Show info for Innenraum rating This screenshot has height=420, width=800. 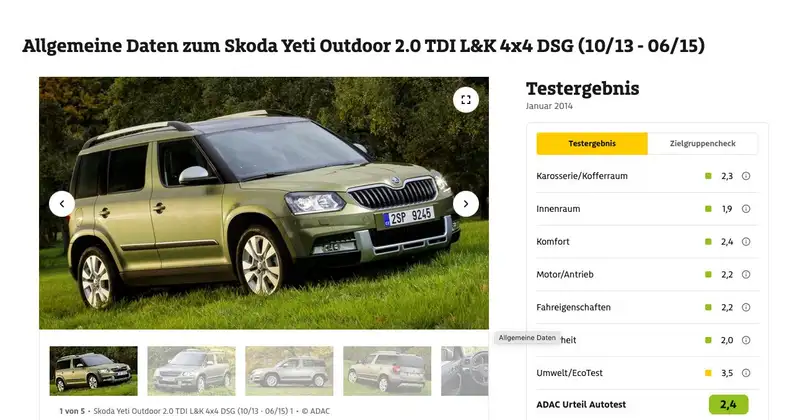click(x=745, y=209)
